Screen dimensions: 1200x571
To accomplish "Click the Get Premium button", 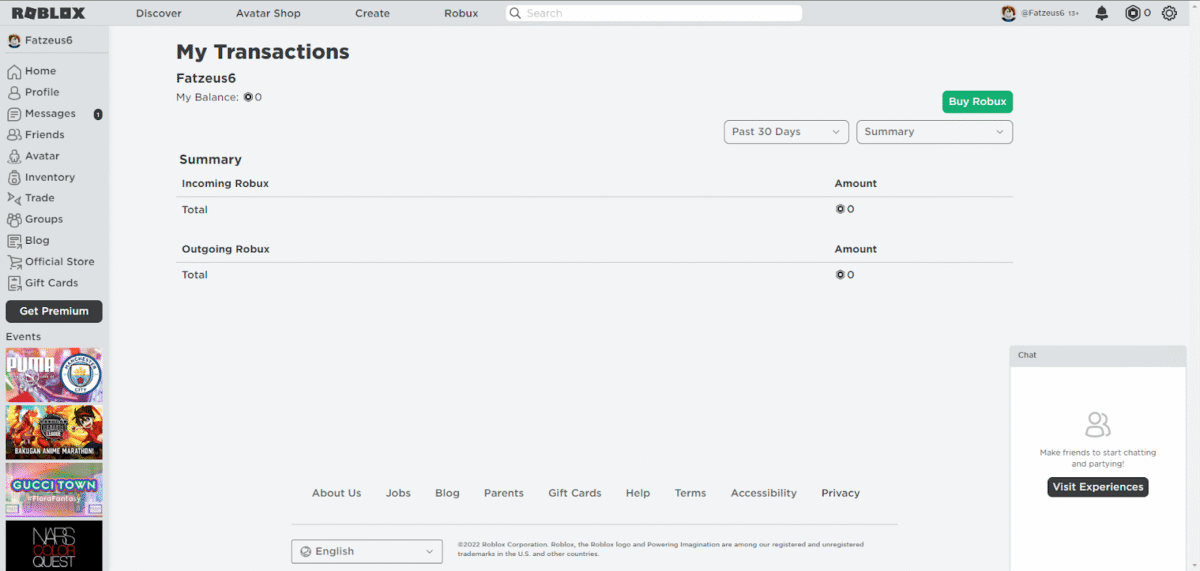I will click(54, 311).
